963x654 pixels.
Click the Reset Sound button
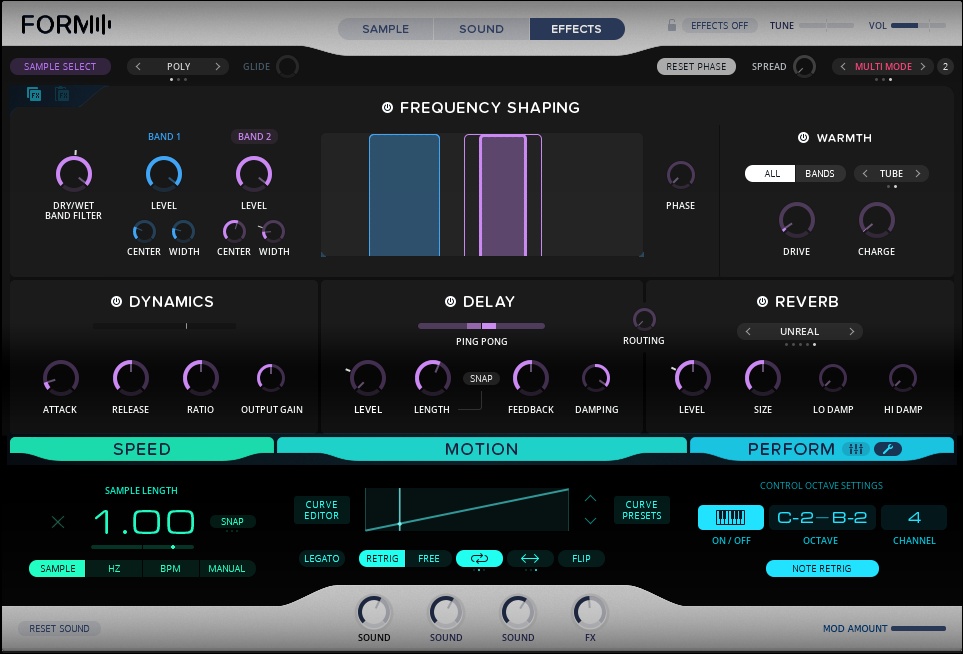[x=60, y=628]
